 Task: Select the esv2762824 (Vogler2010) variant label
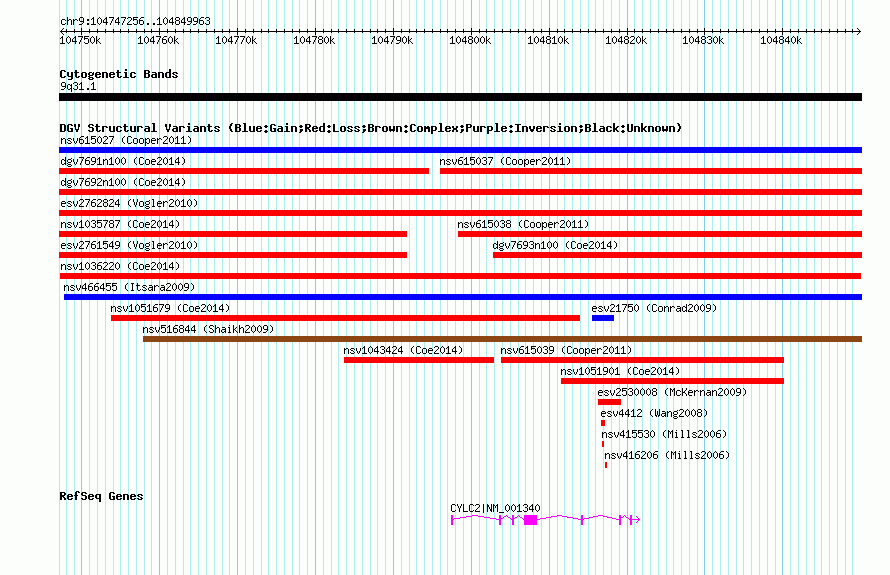tap(129, 203)
